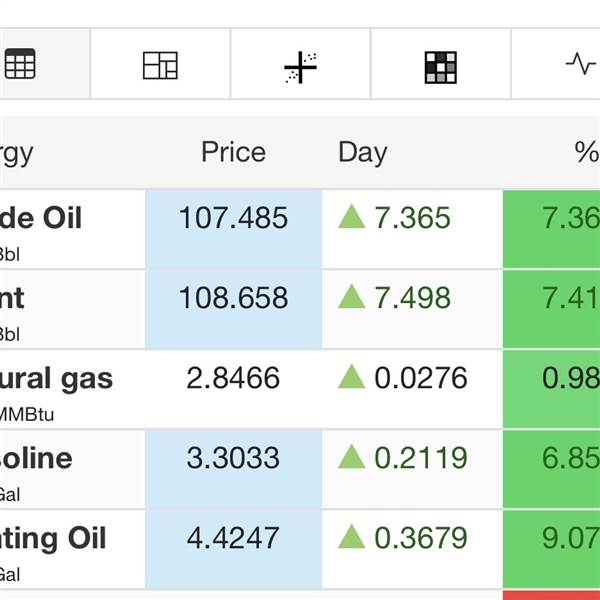Image resolution: width=600 pixels, height=600 pixels.
Task: Click the Brent price 108.658
Action: pyautogui.click(x=233, y=298)
